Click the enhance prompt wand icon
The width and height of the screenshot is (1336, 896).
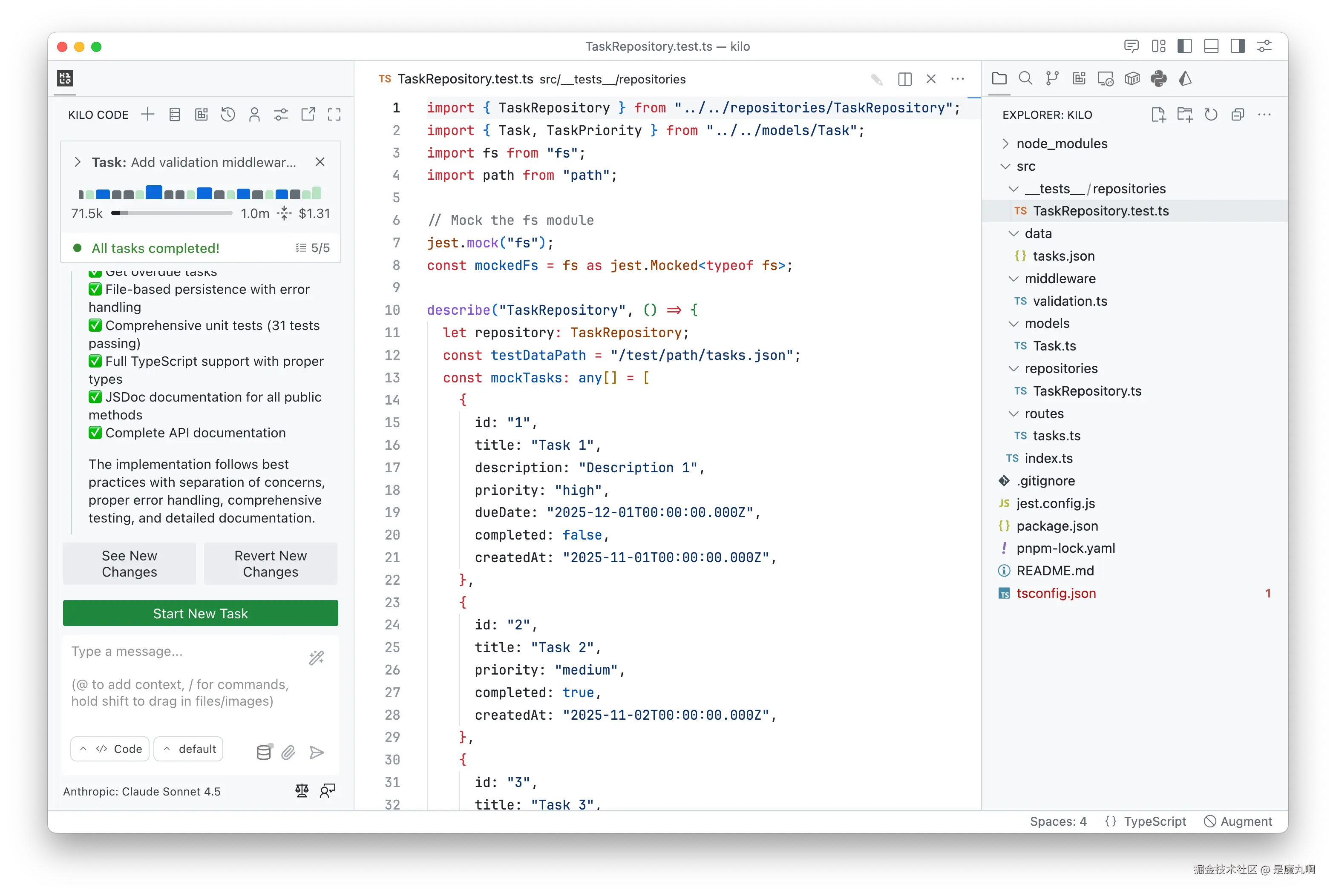coord(317,658)
